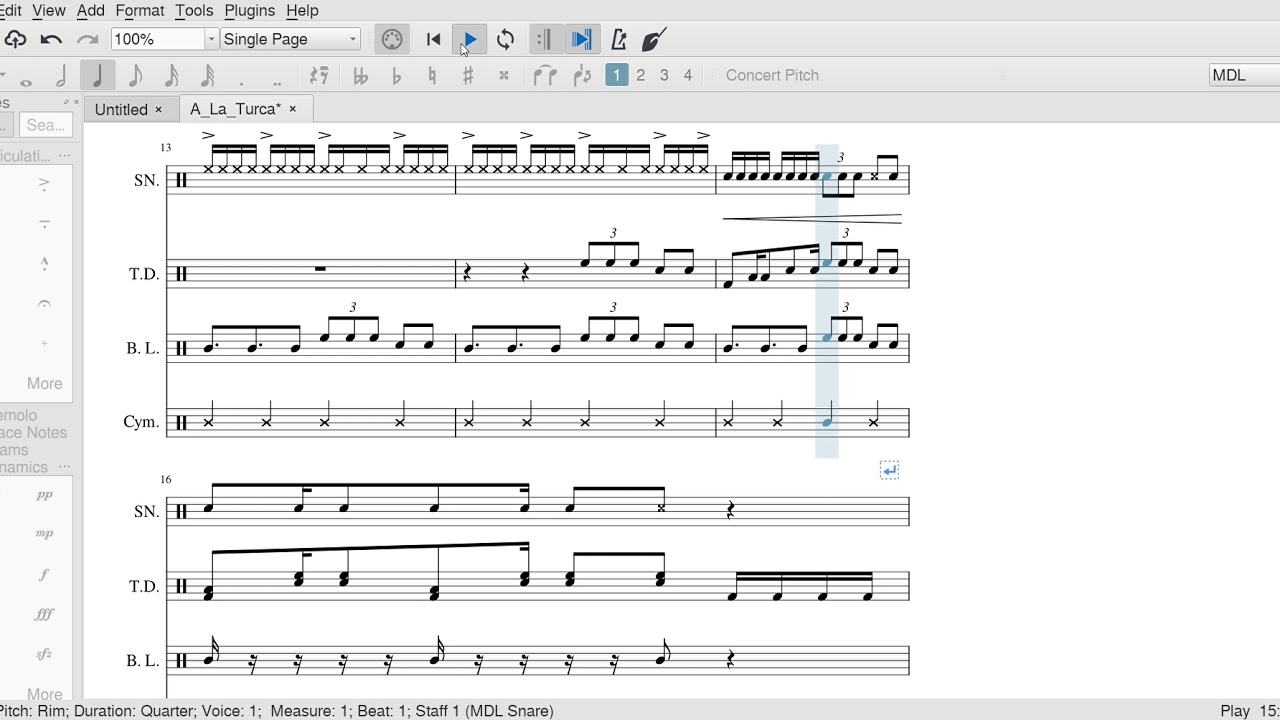Select voice 2
The width and height of the screenshot is (1280, 720).
641,75
